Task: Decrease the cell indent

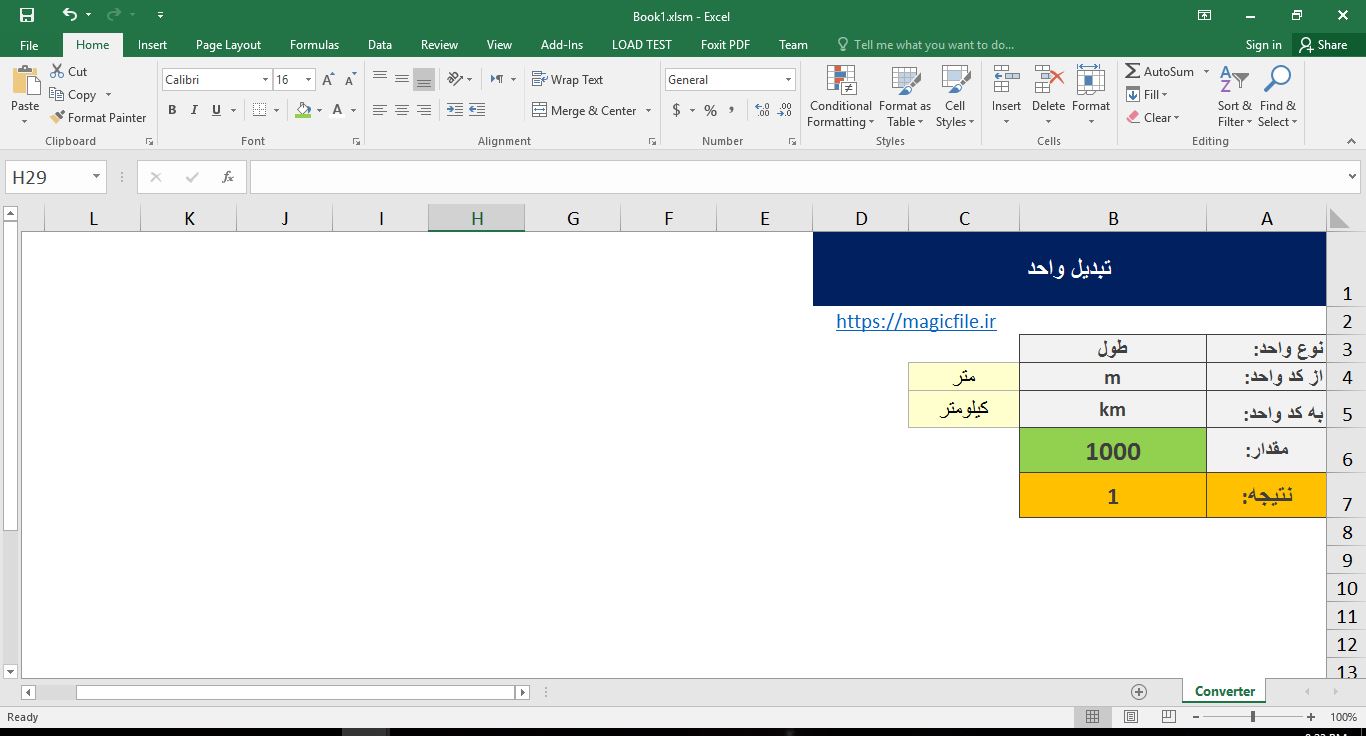Action: point(455,110)
